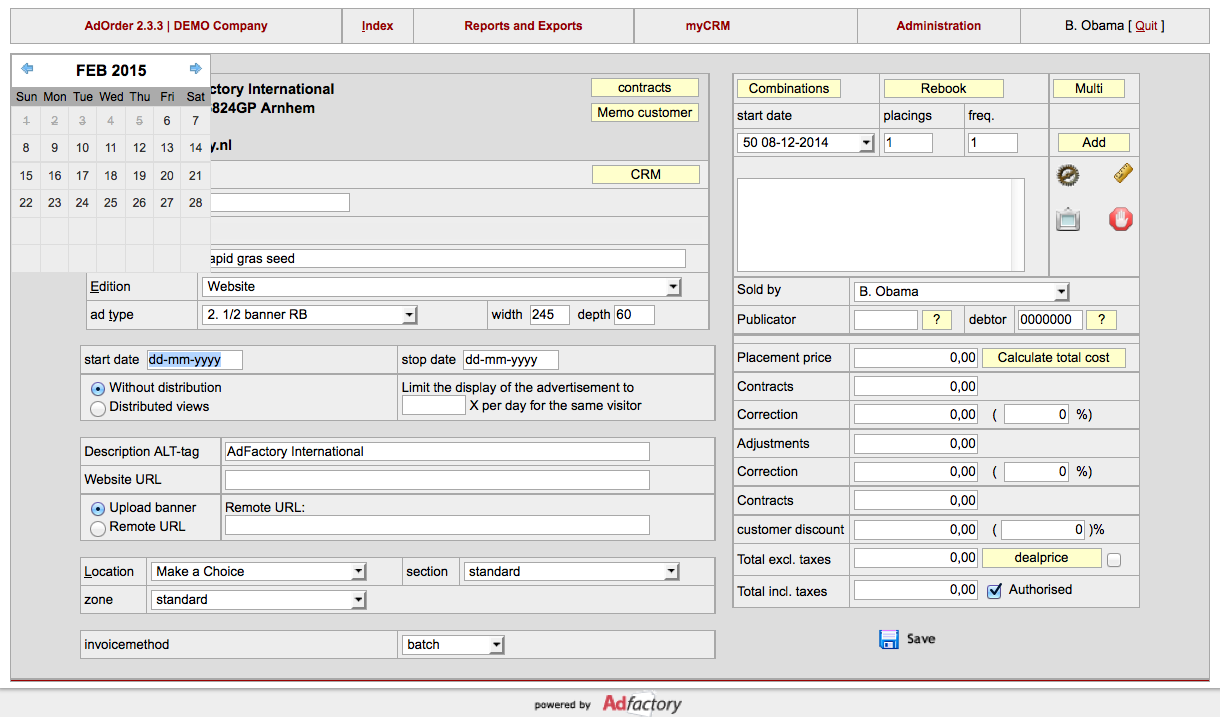Click the Website URL input field
Viewport: 1220px width, 717px height.
tap(437, 480)
